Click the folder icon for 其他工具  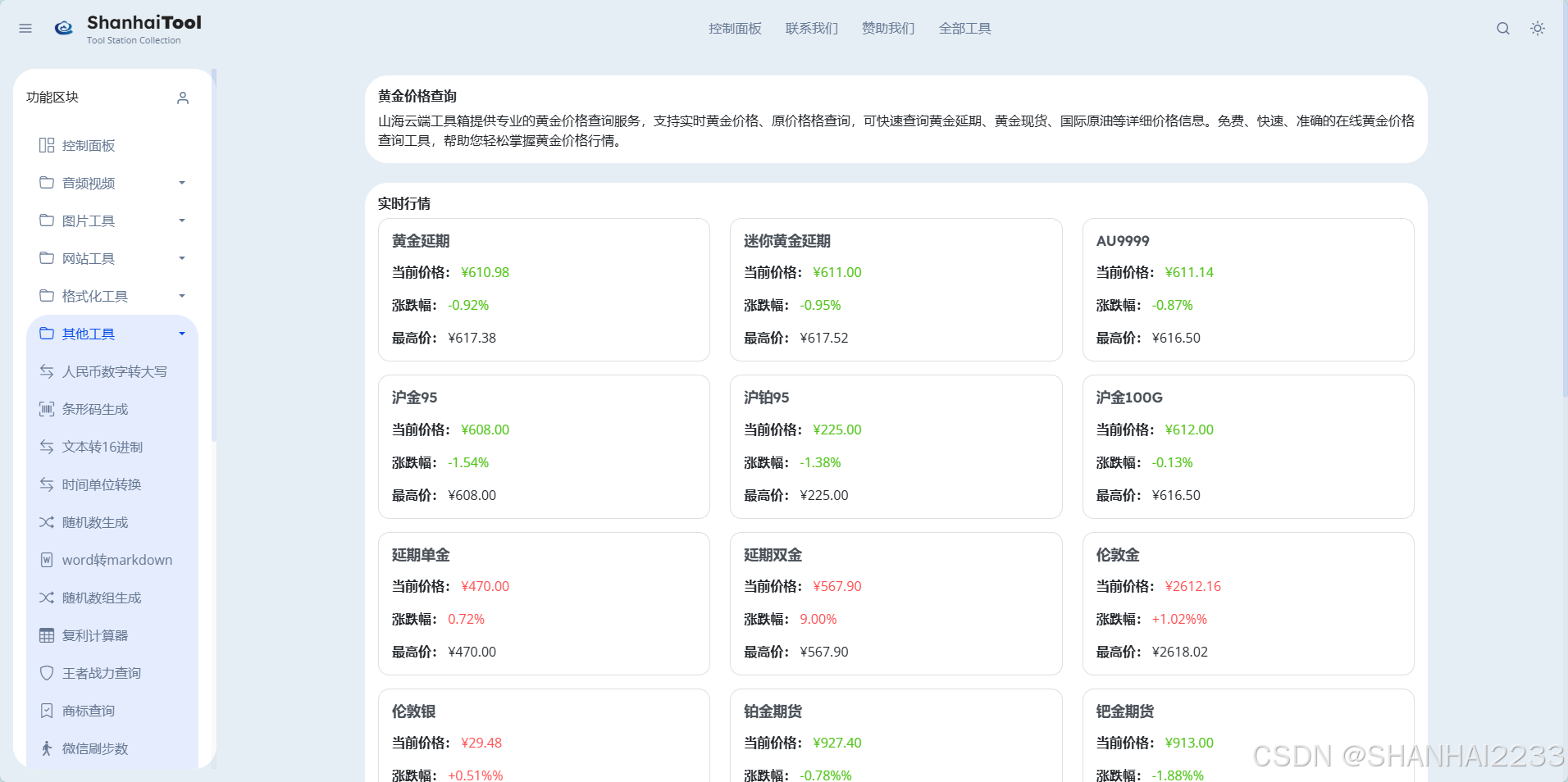point(47,334)
